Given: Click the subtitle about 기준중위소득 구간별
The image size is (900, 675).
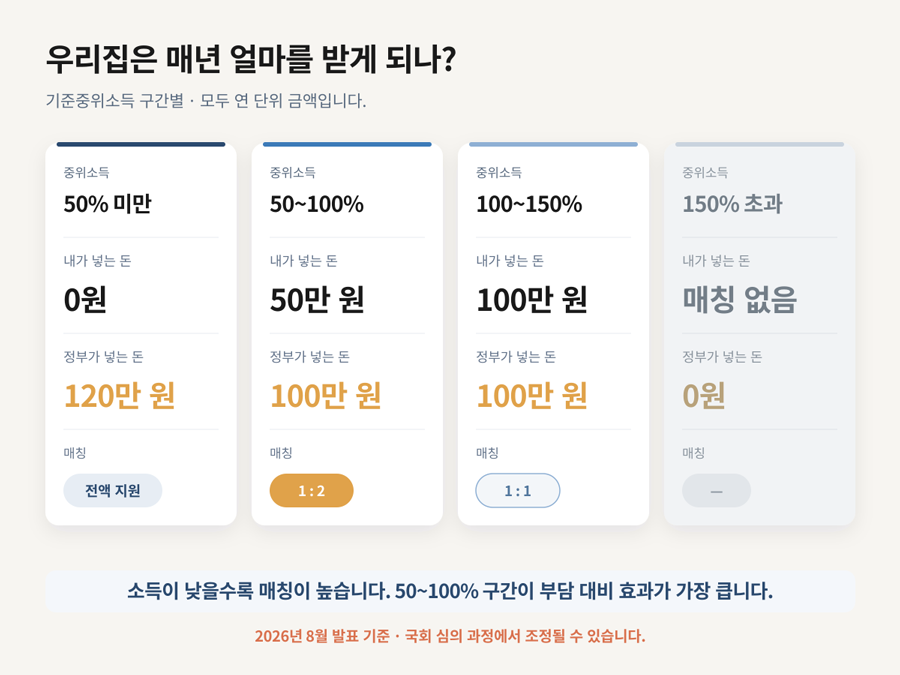Looking at the screenshot, I should tap(205, 100).
